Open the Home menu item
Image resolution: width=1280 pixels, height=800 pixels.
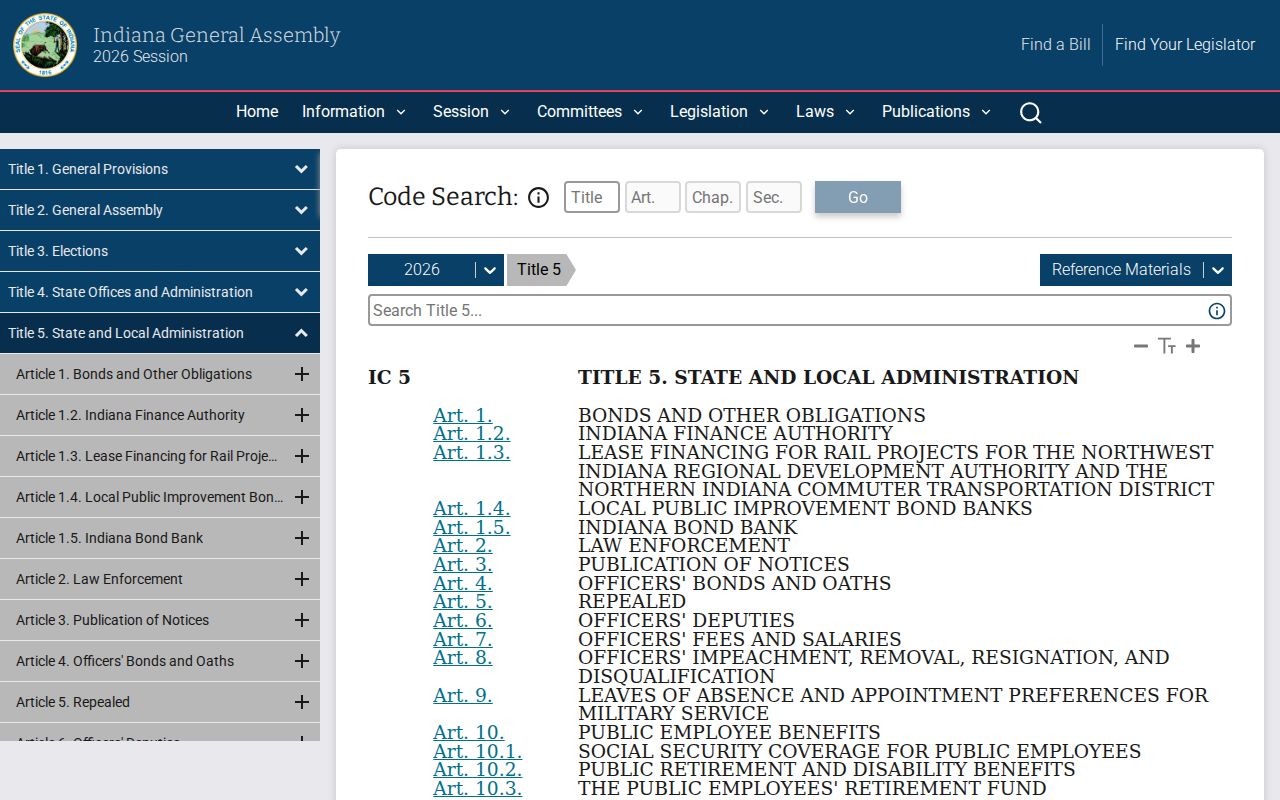pos(257,112)
